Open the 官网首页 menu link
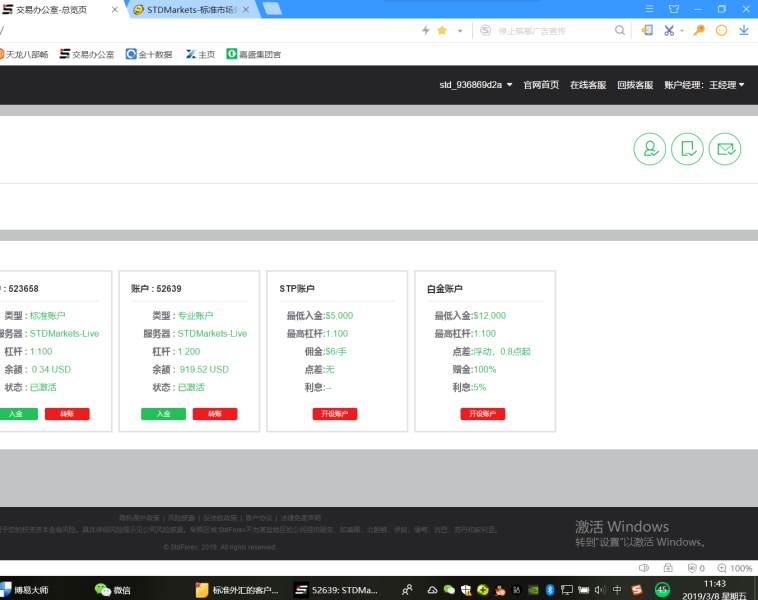758x600 pixels. (541, 85)
